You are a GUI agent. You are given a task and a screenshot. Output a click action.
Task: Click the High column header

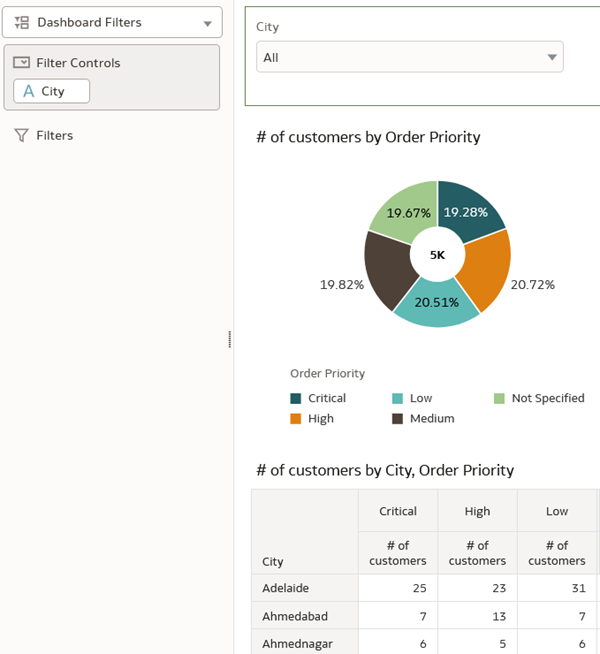click(477, 511)
